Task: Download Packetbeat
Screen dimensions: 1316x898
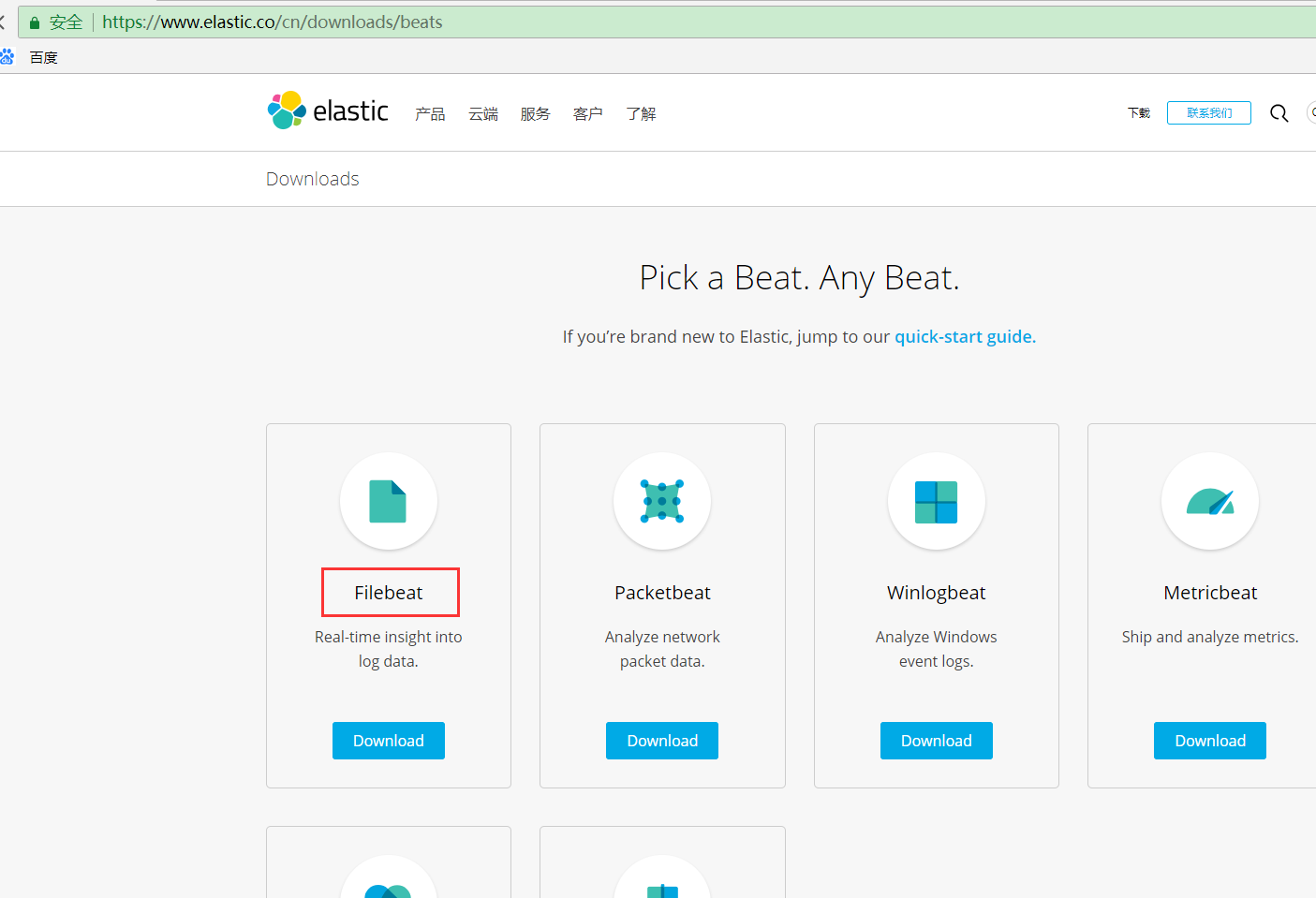Action: 662,741
